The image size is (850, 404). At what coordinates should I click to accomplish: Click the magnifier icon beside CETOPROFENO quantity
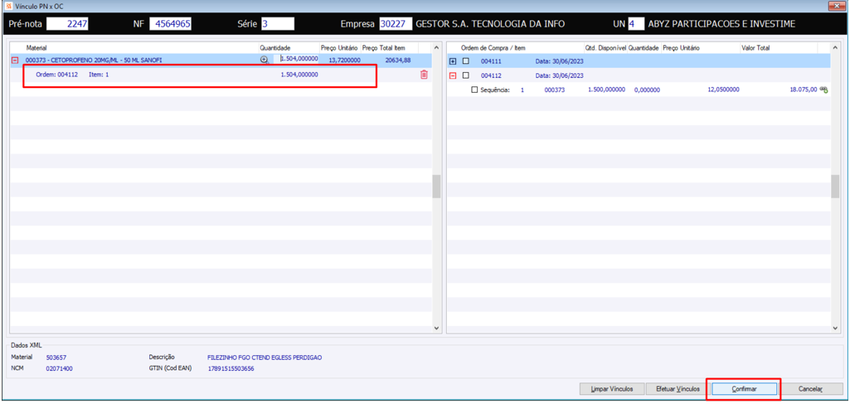coord(265,60)
